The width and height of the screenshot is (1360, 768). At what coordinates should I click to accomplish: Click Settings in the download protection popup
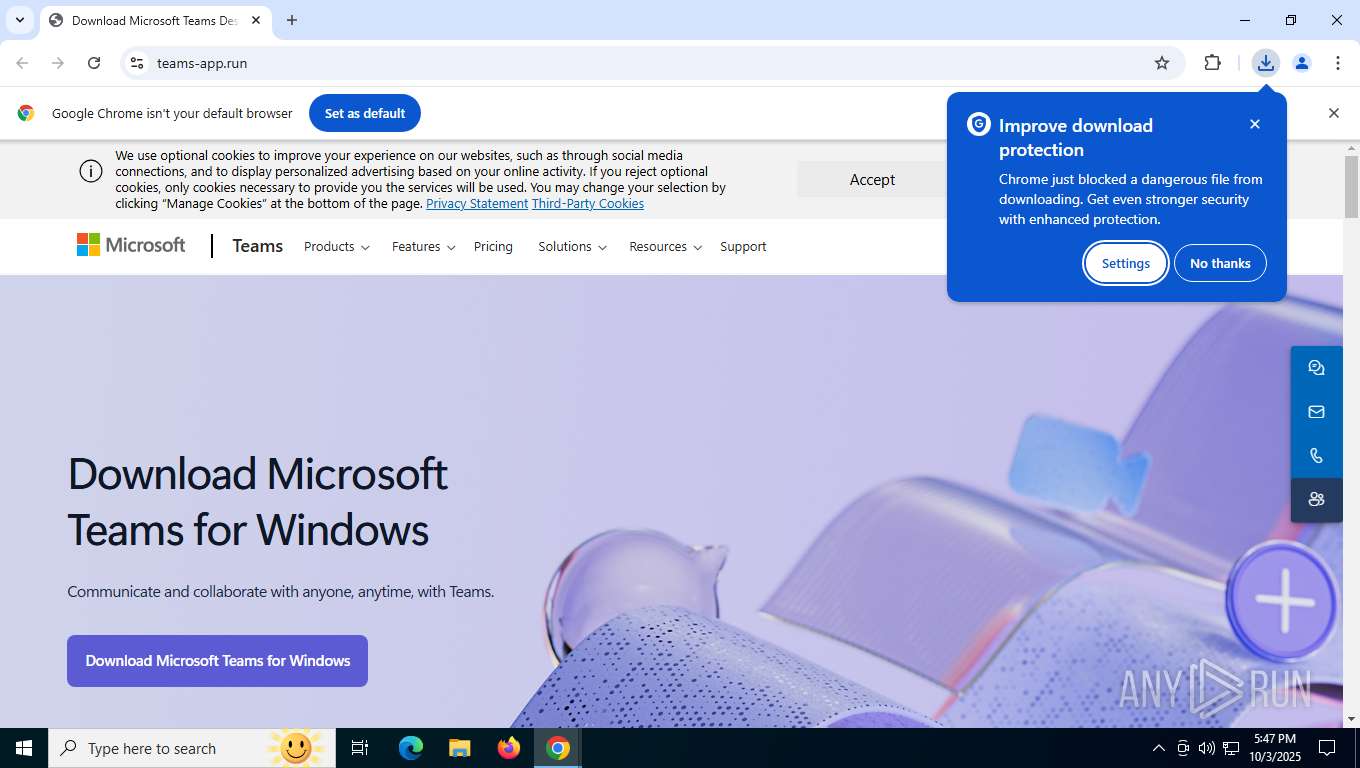(x=1126, y=263)
